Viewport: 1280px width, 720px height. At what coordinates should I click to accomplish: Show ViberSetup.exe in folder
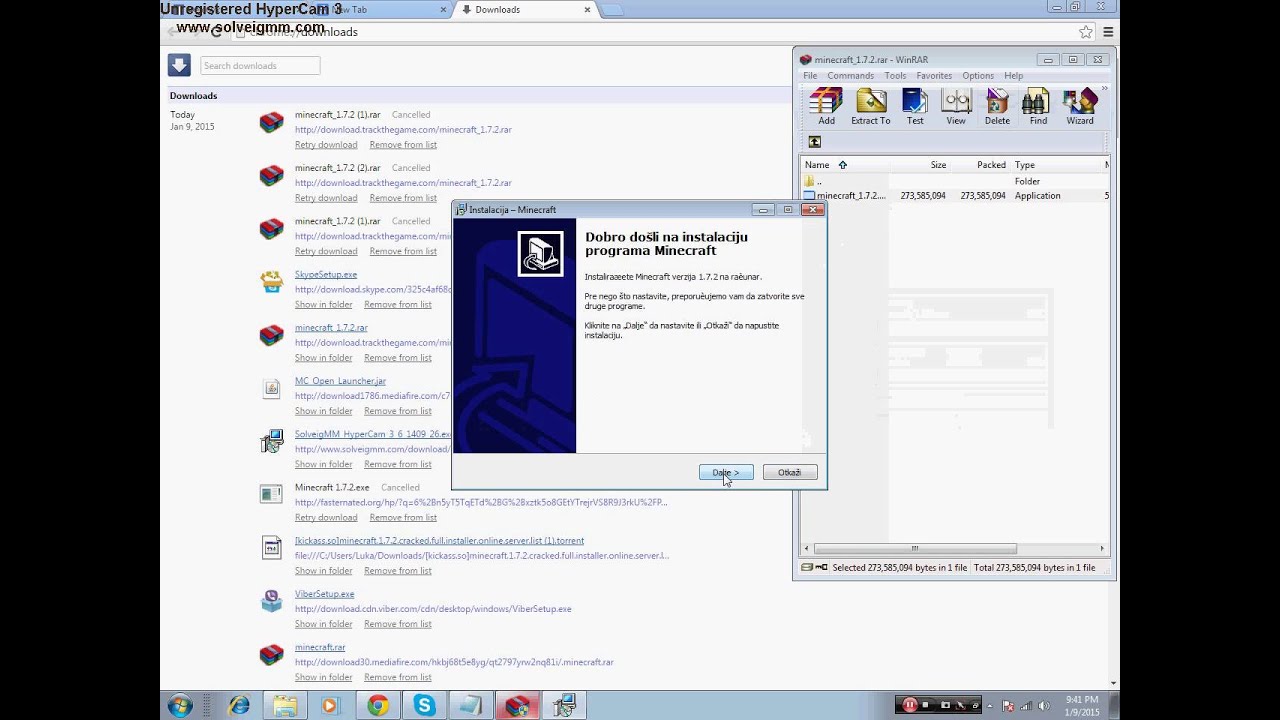click(x=324, y=623)
